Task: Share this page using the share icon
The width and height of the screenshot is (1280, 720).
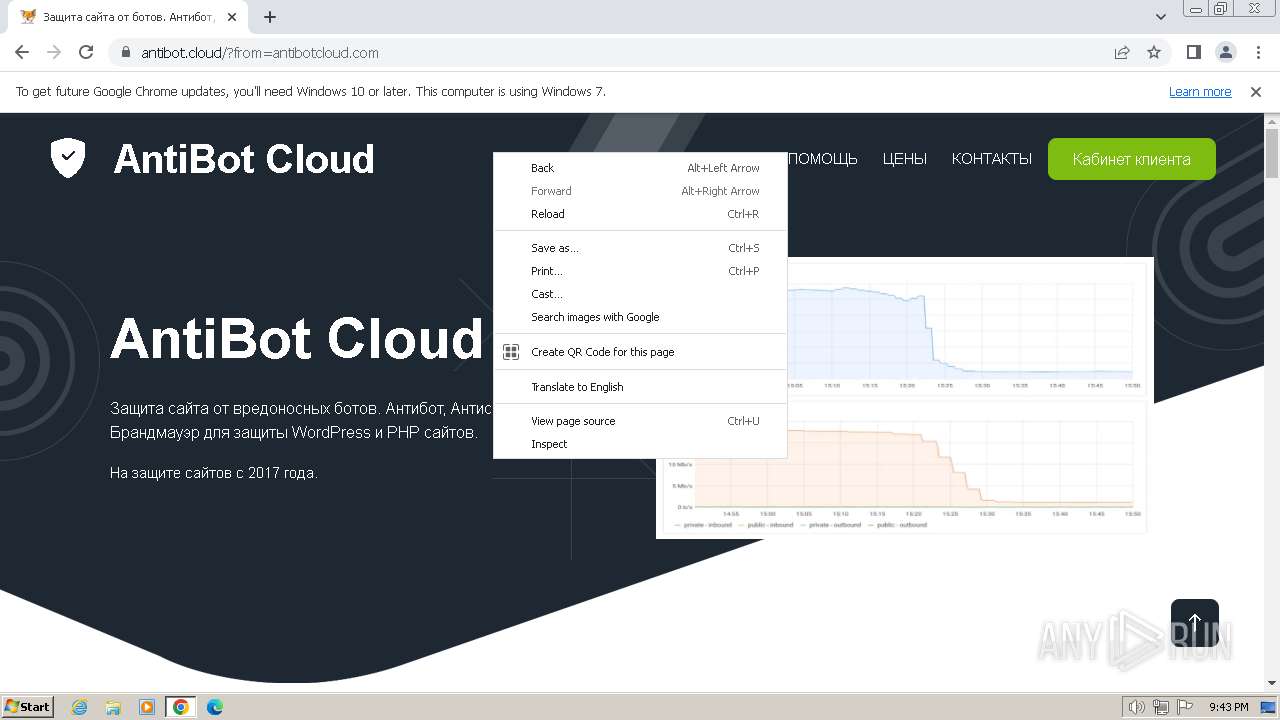Action: click(1122, 52)
